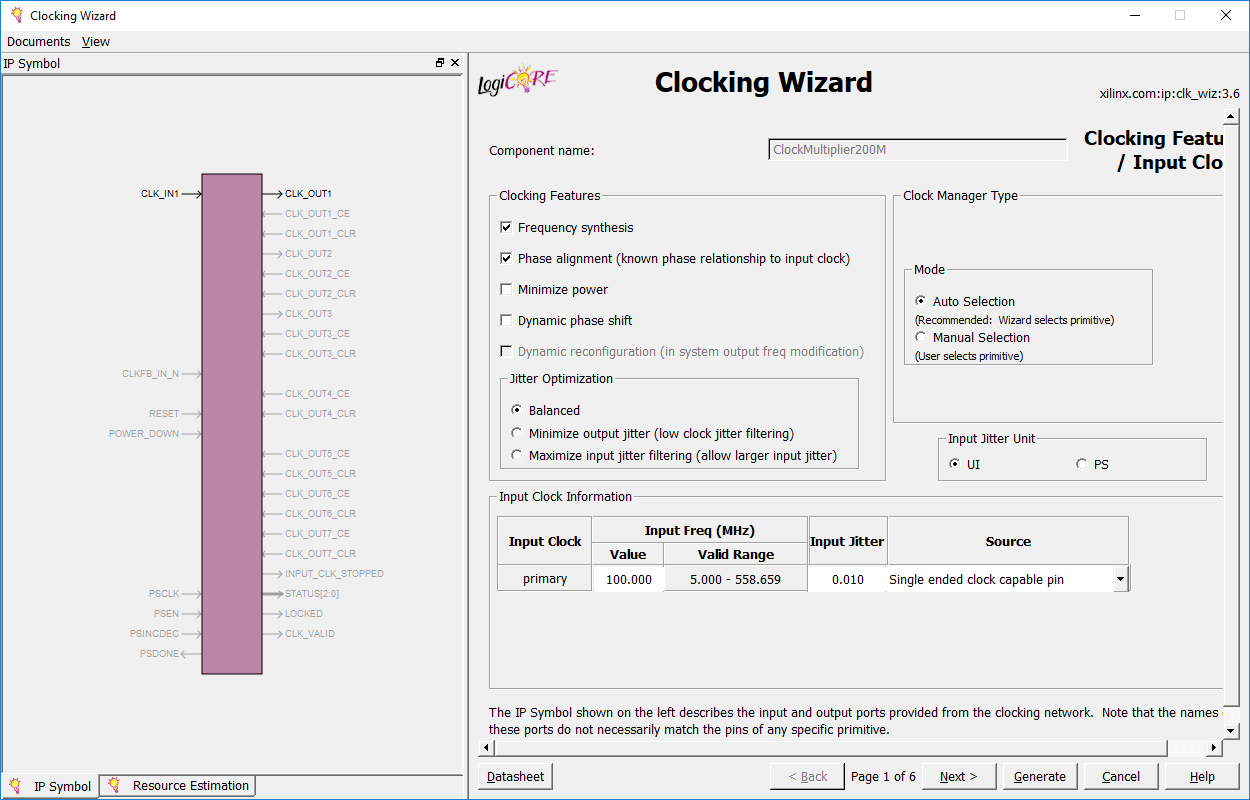Image resolution: width=1250 pixels, height=800 pixels.
Task: Click the Component name field
Action: (917, 149)
